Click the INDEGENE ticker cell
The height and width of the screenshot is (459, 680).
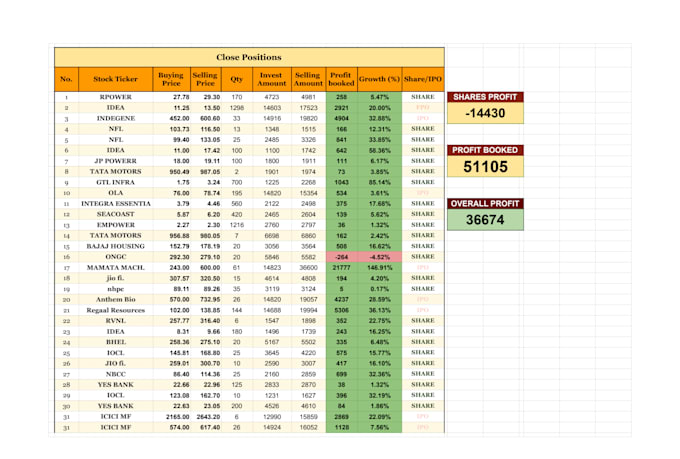tap(115, 118)
